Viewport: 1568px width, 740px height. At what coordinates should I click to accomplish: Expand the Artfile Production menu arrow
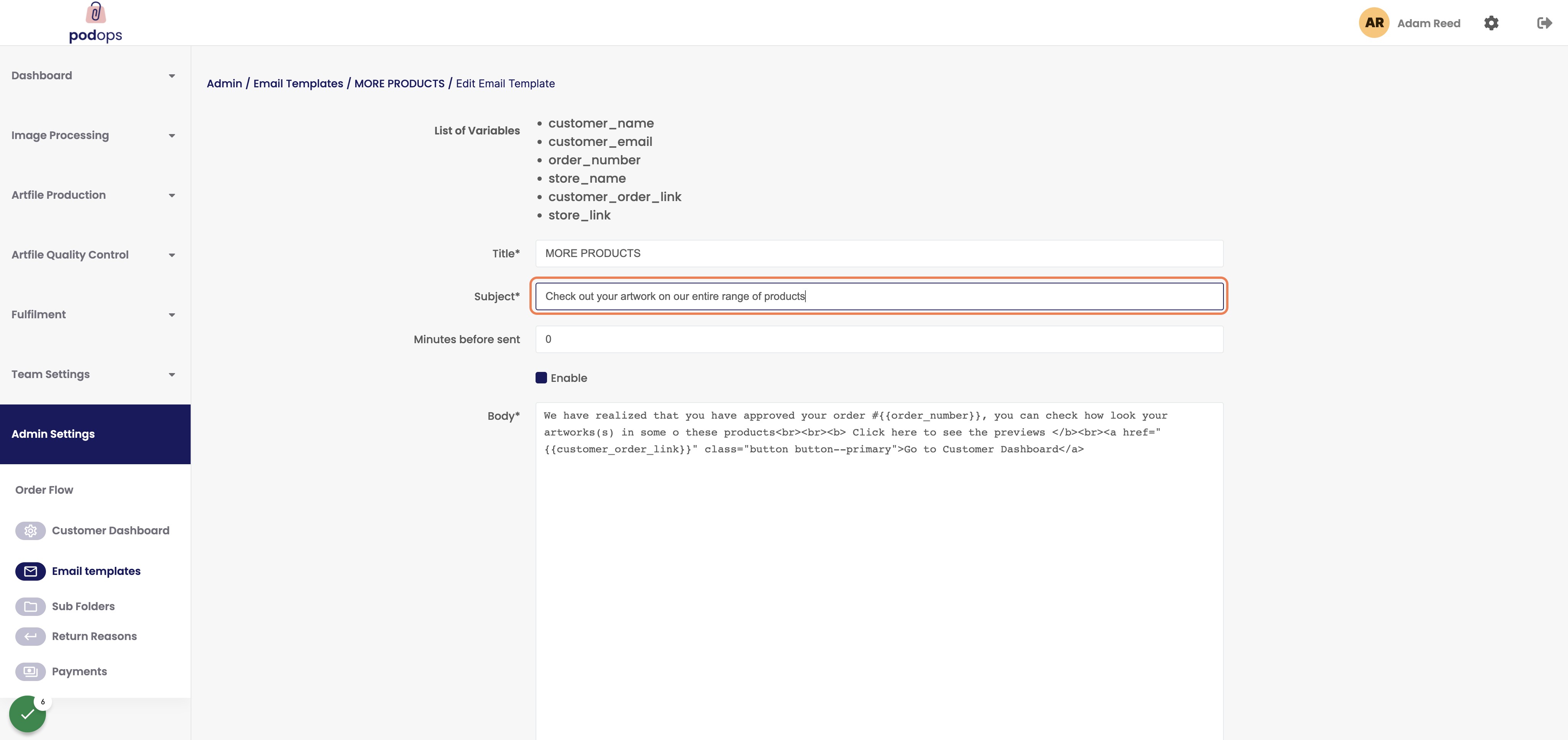point(171,195)
